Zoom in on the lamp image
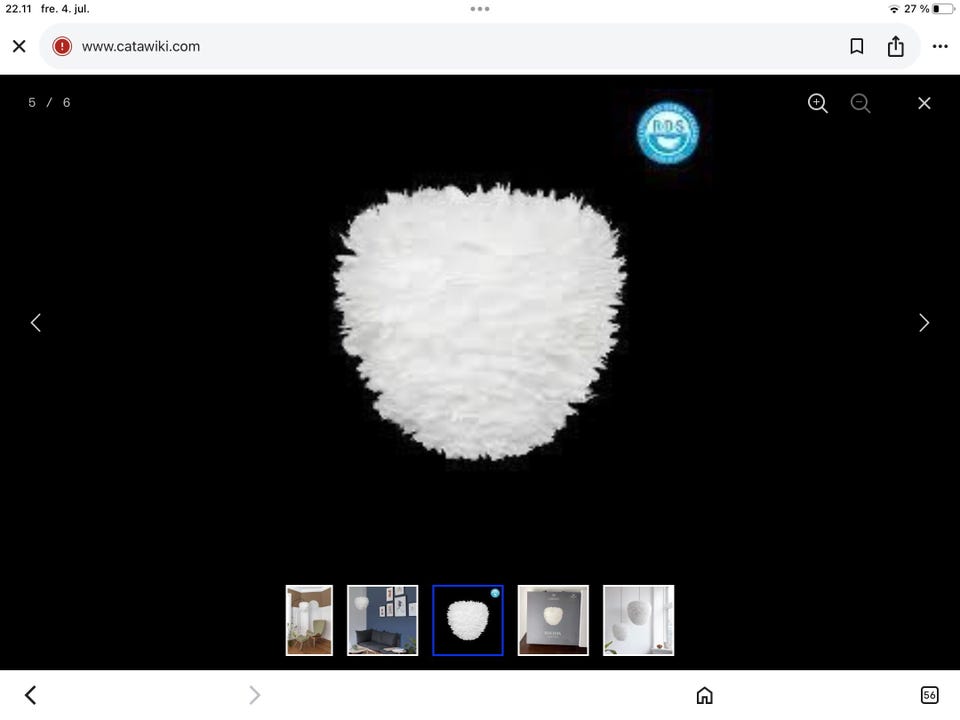The height and width of the screenshot is (720, 960). [817, 103]
